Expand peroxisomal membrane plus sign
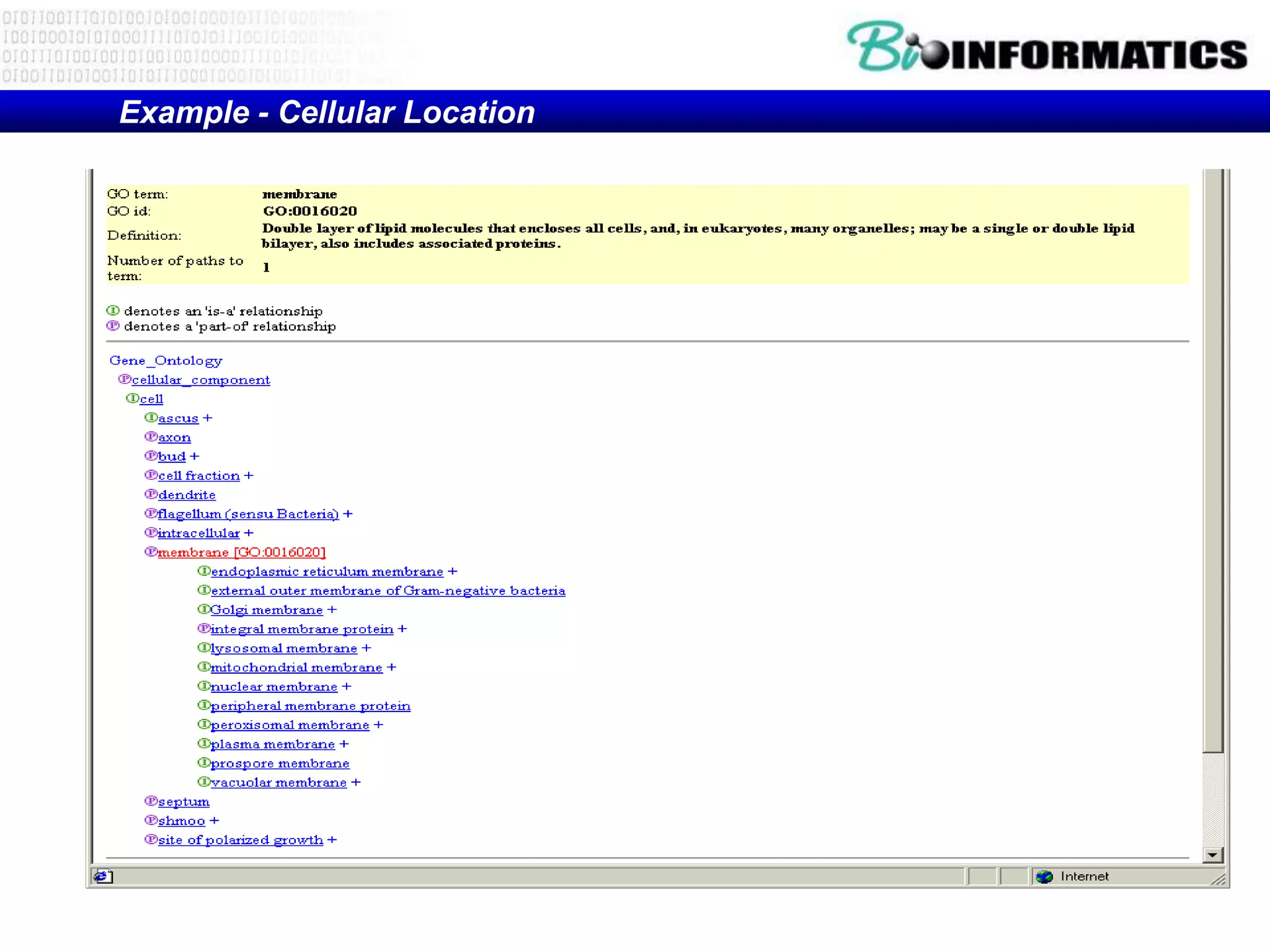The width and height of the screenshot is (1270, 952). click(378, 726)
